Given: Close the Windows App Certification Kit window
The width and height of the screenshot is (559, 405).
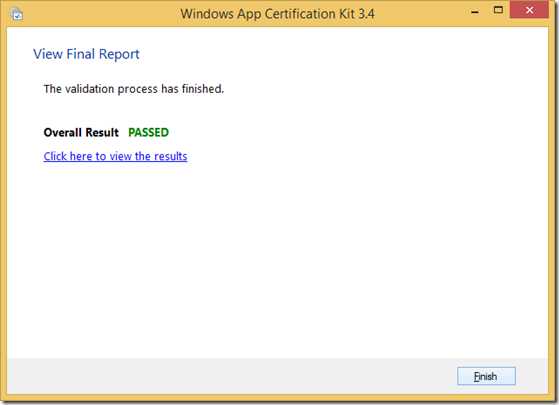Looking at the screenshot, I should 529,10.
